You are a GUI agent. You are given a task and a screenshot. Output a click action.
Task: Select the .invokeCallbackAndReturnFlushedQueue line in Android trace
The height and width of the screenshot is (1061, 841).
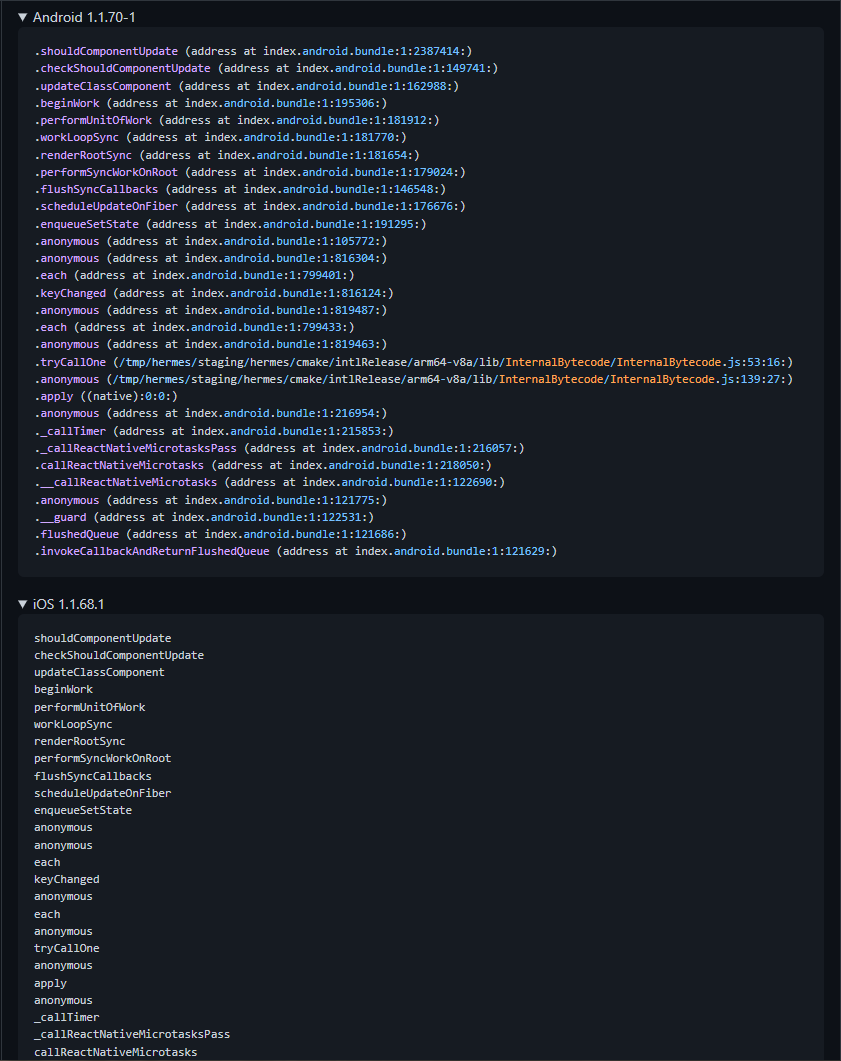(296, 551)
